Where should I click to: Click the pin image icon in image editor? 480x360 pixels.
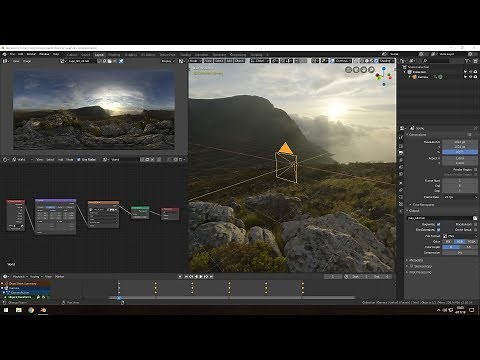(121, 61)
